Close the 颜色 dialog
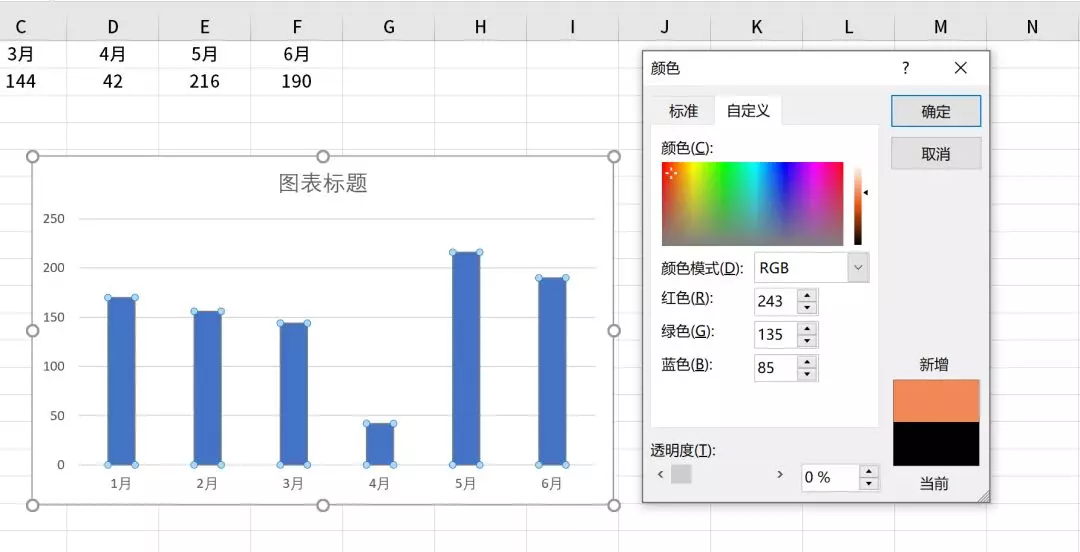1080x552 pixels. (x=961, y=68)
